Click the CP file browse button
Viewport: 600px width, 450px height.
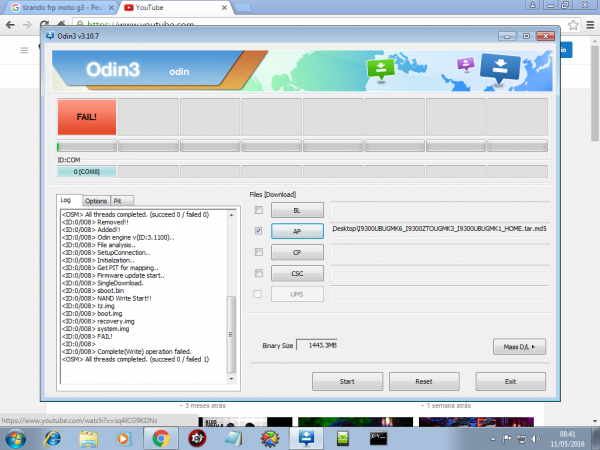click(x=297, y=252)
